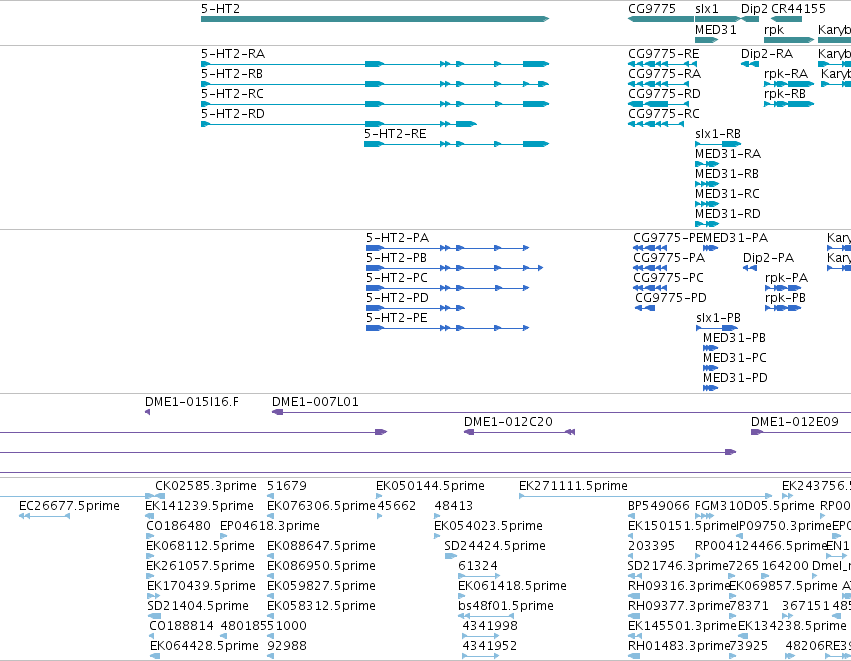Select transcript CG9775-RE

662,64
